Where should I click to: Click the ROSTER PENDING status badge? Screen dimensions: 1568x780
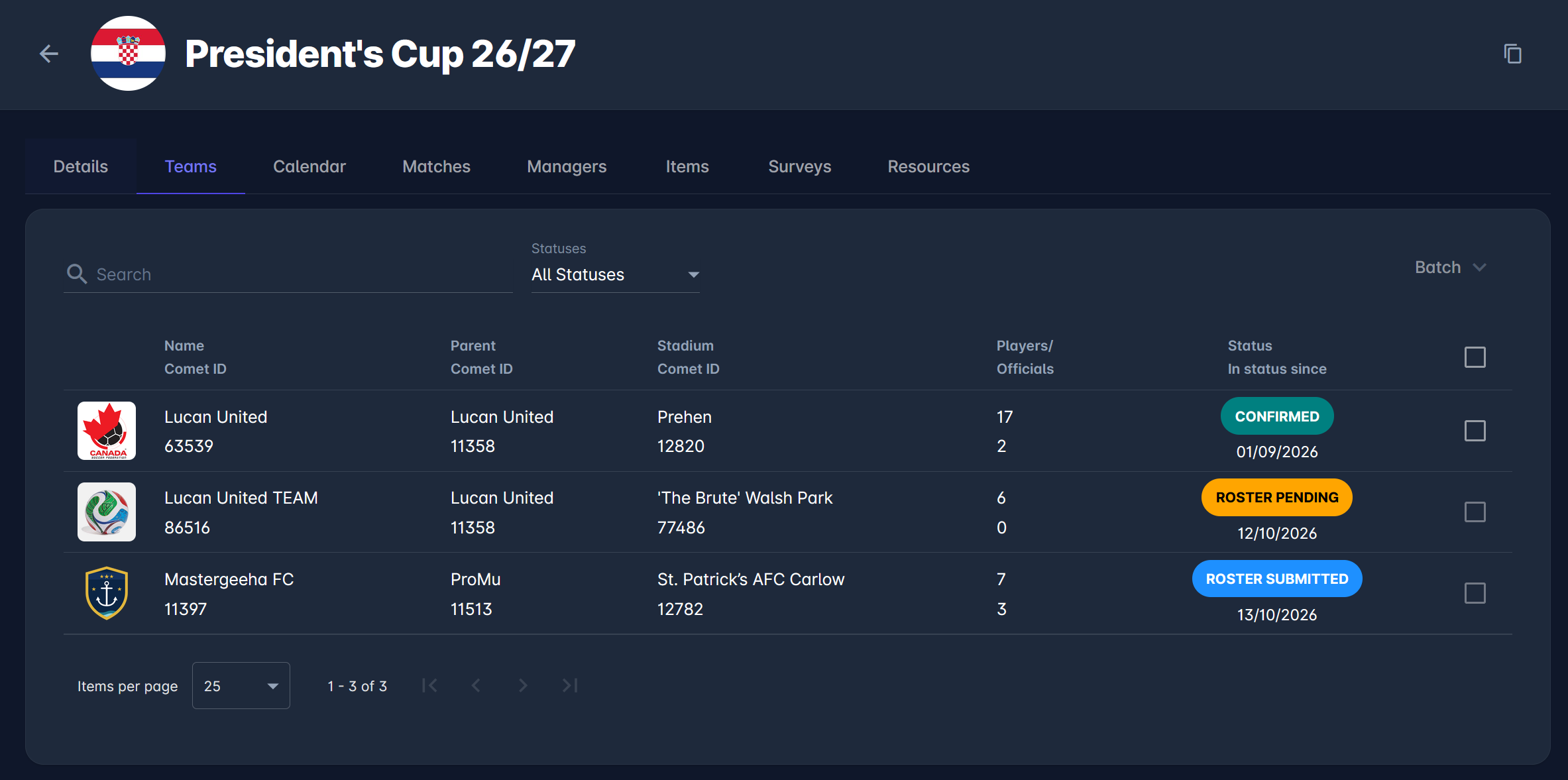click(x=1276, y=498)
